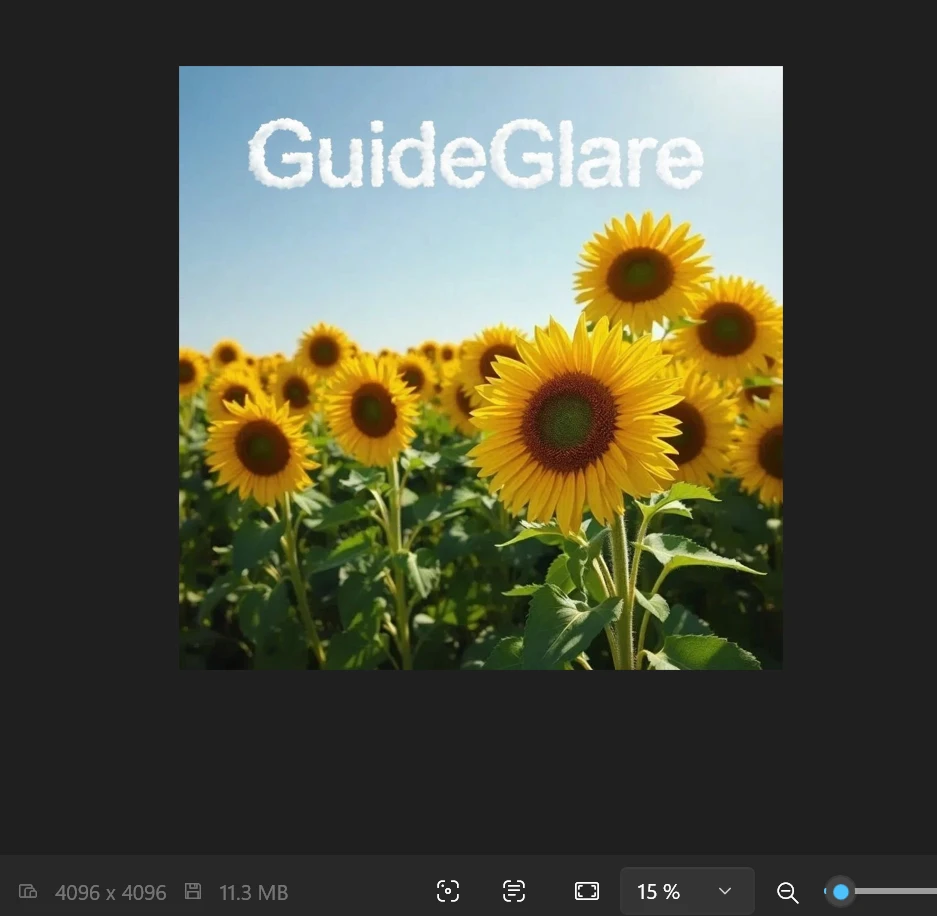Click the sunflower at the photo's left edge
The image size is (937, 916).
click(188, 372)
